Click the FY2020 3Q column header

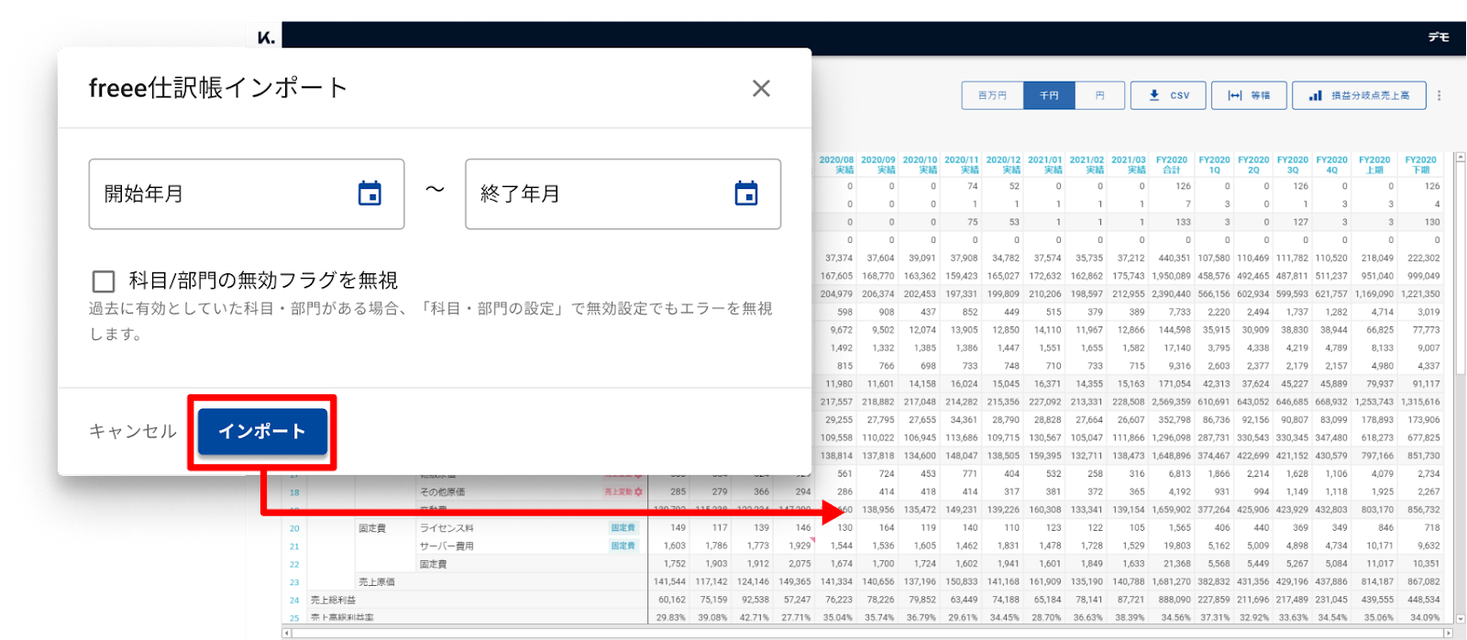(x=1292, y=165)
